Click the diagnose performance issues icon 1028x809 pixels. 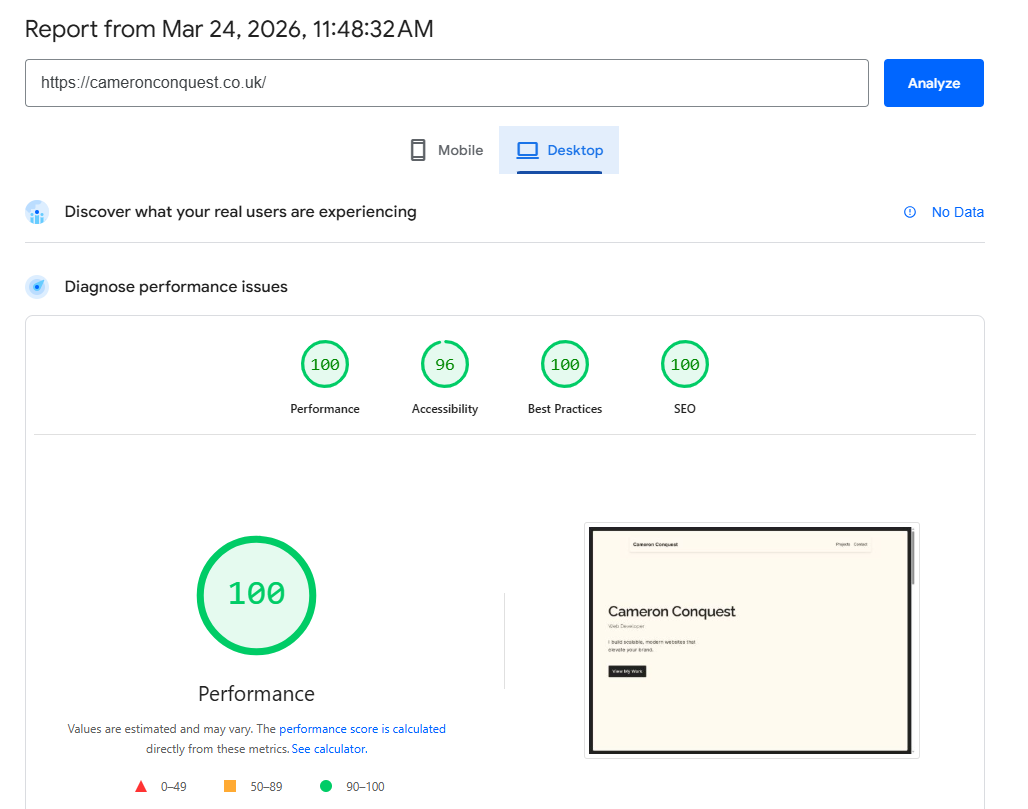pyautogui.click(x=37, y=287)
